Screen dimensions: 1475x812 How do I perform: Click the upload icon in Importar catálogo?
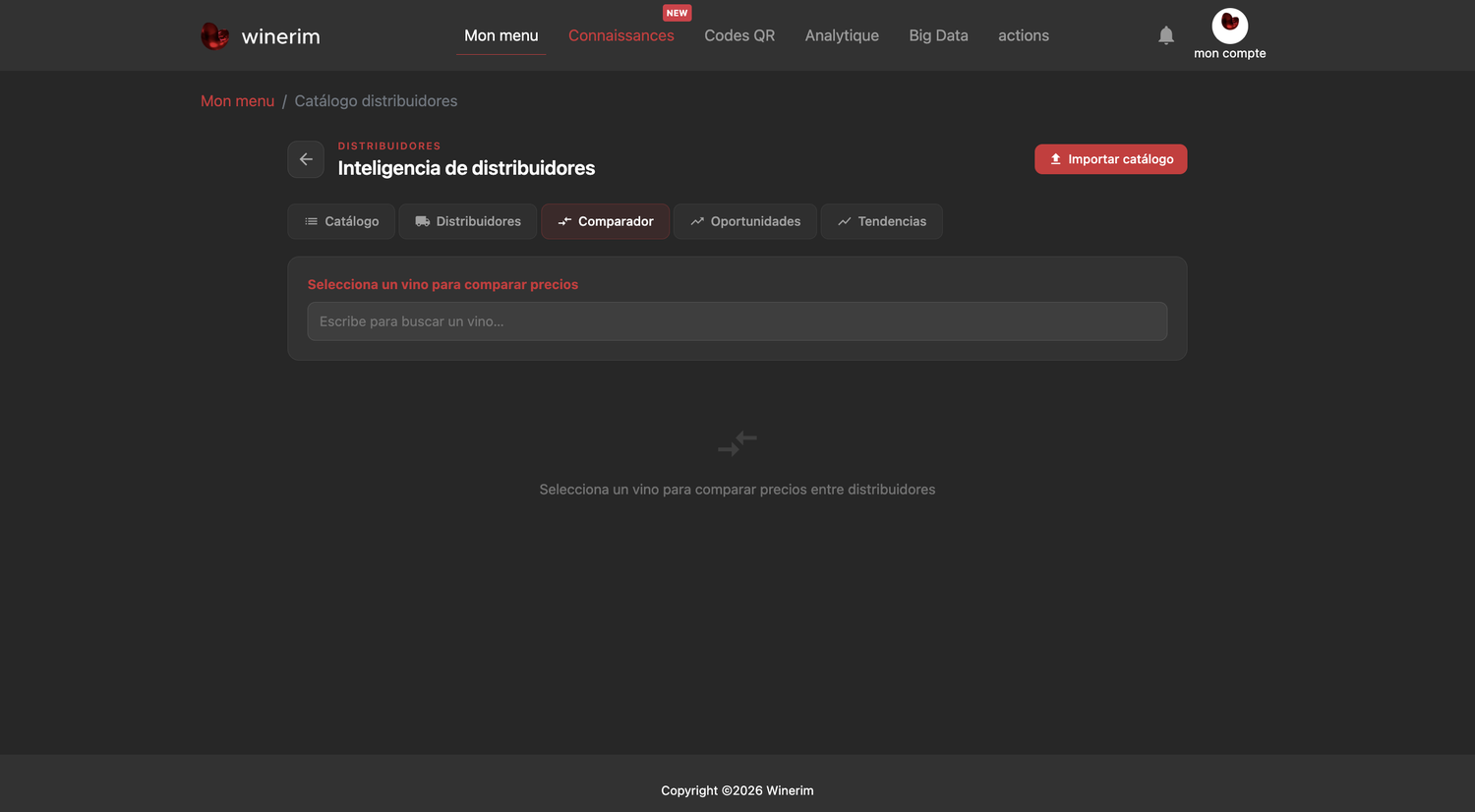[1055, 159]
